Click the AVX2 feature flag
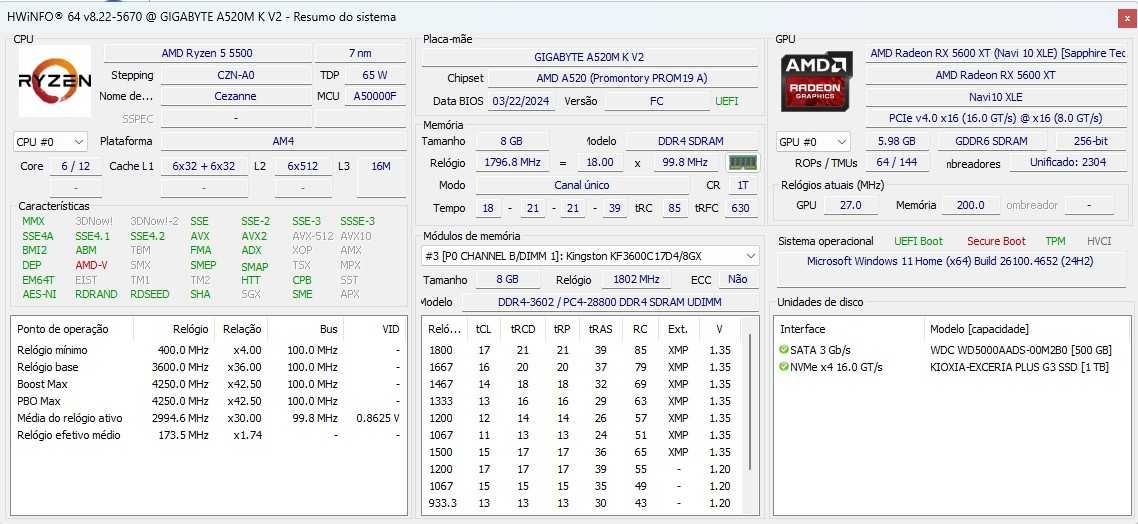Image resolution: width=1138 pixels, height=524 pixels. (x=253, y=236)
